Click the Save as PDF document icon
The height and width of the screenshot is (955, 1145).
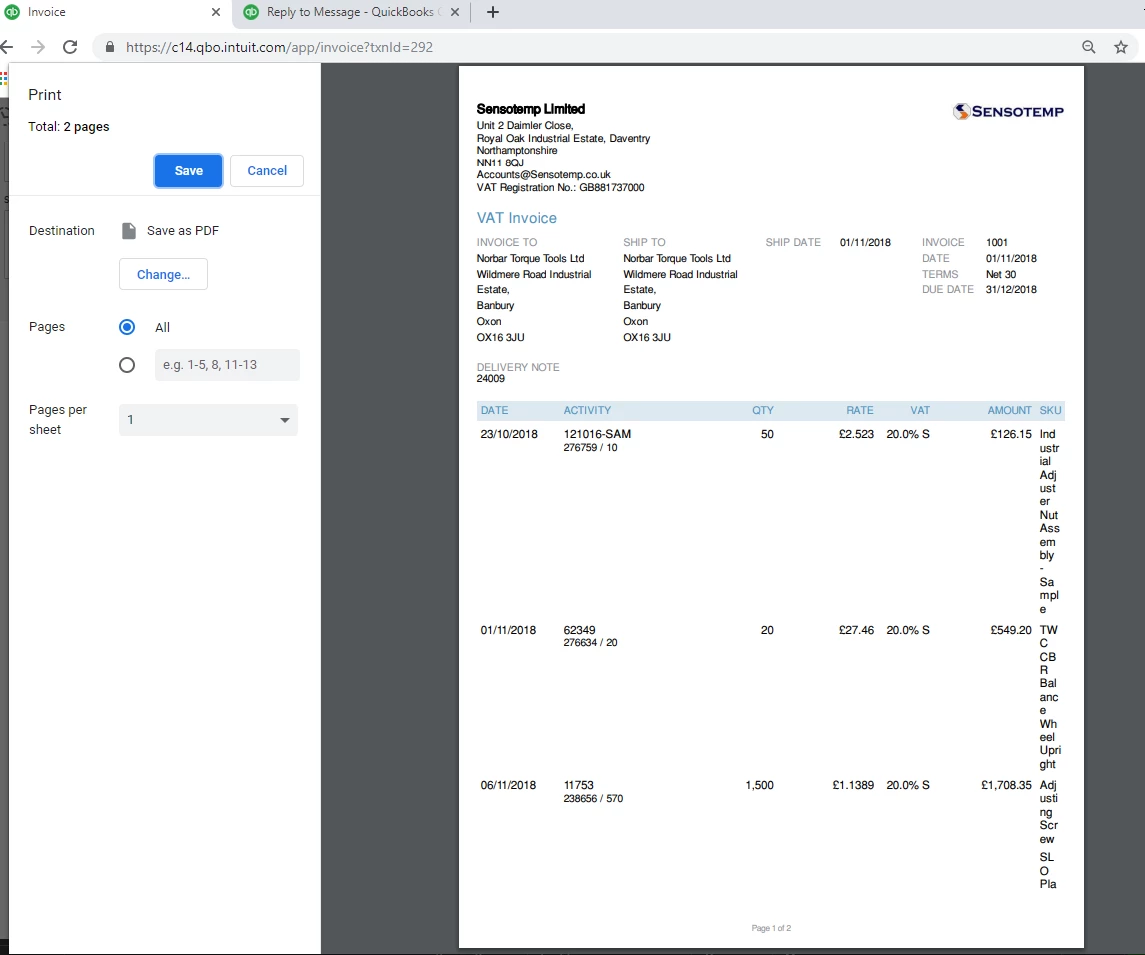(129, 231)
